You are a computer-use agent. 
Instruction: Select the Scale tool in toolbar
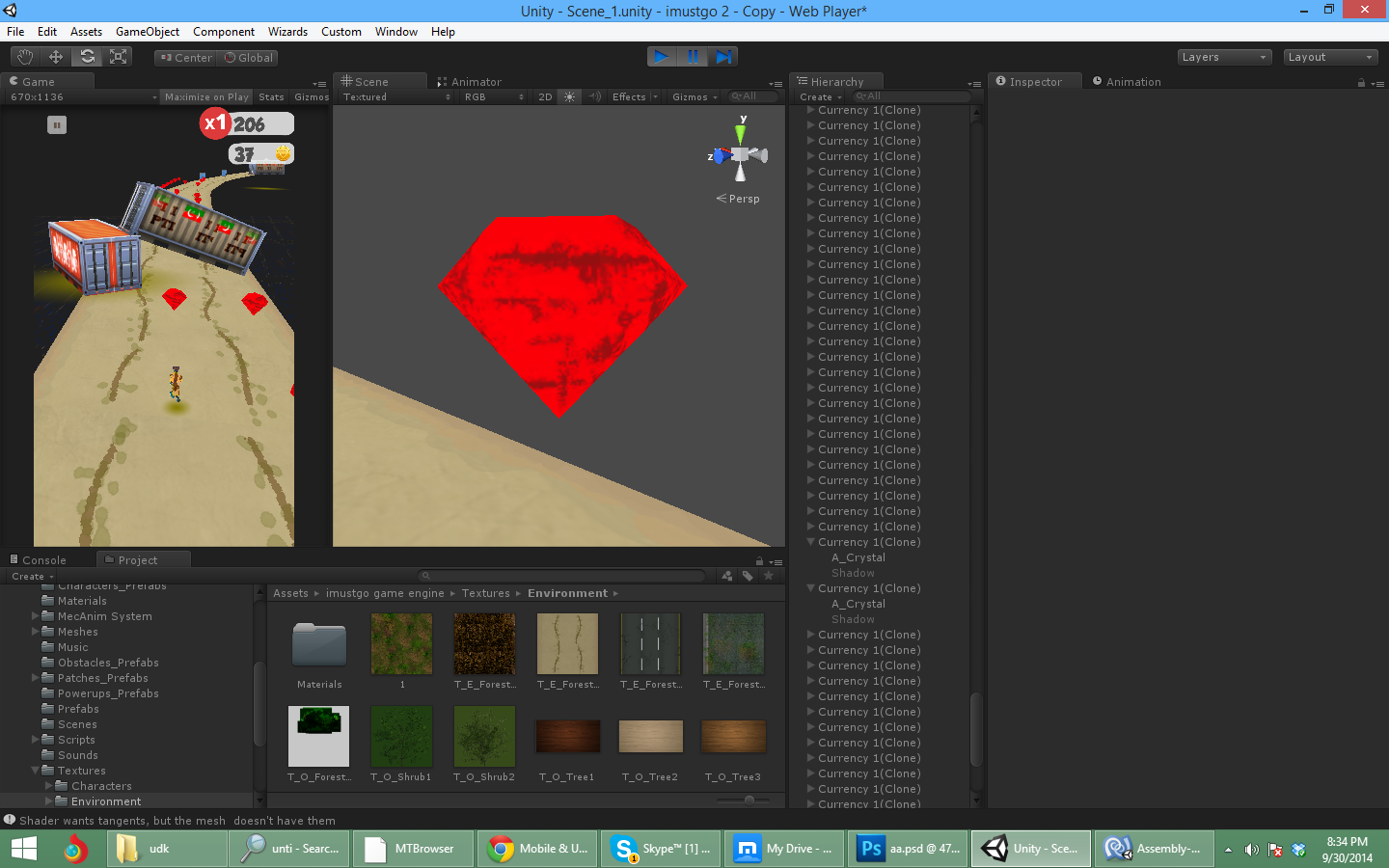coord(118,57)
